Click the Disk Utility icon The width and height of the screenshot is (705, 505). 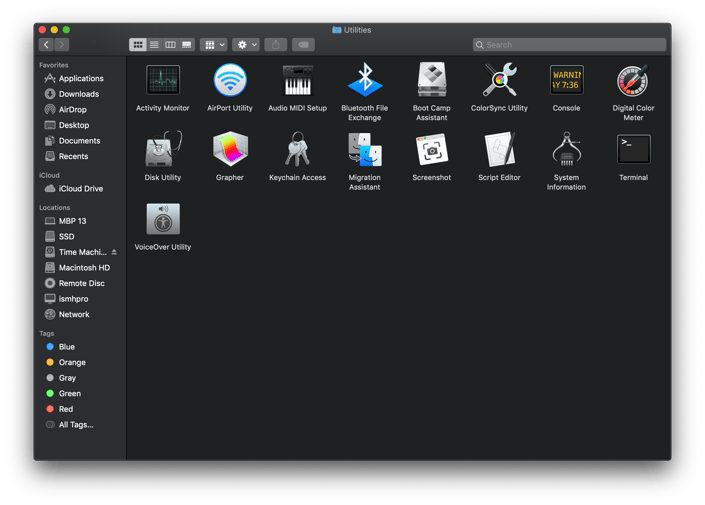pos(163,149)
